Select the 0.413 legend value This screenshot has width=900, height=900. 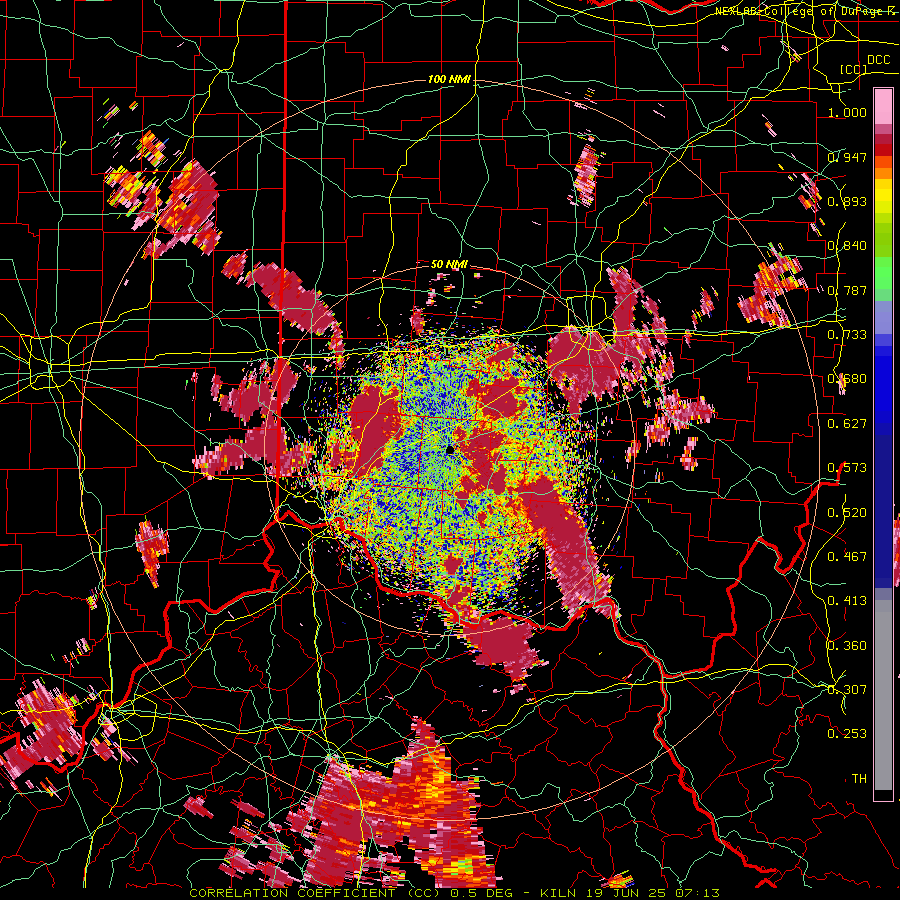click(847, 601)
